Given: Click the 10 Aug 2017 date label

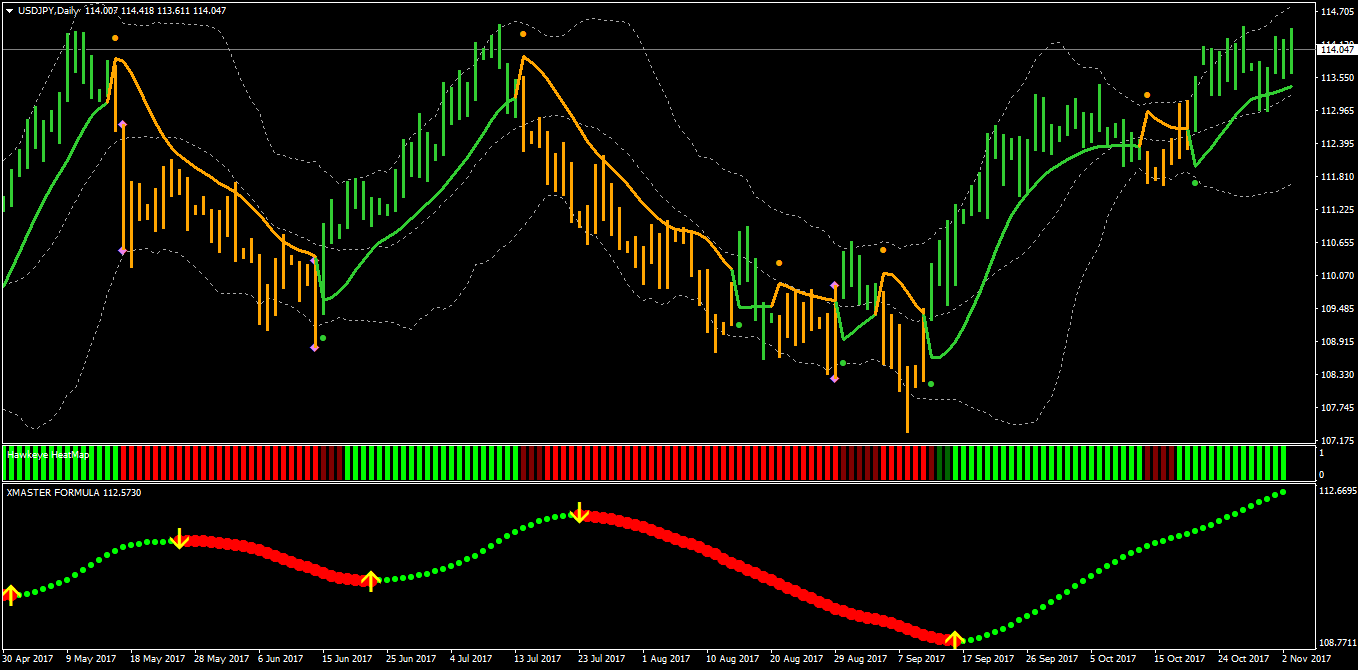Looking at the screenshot, I should tap(732, 659).
